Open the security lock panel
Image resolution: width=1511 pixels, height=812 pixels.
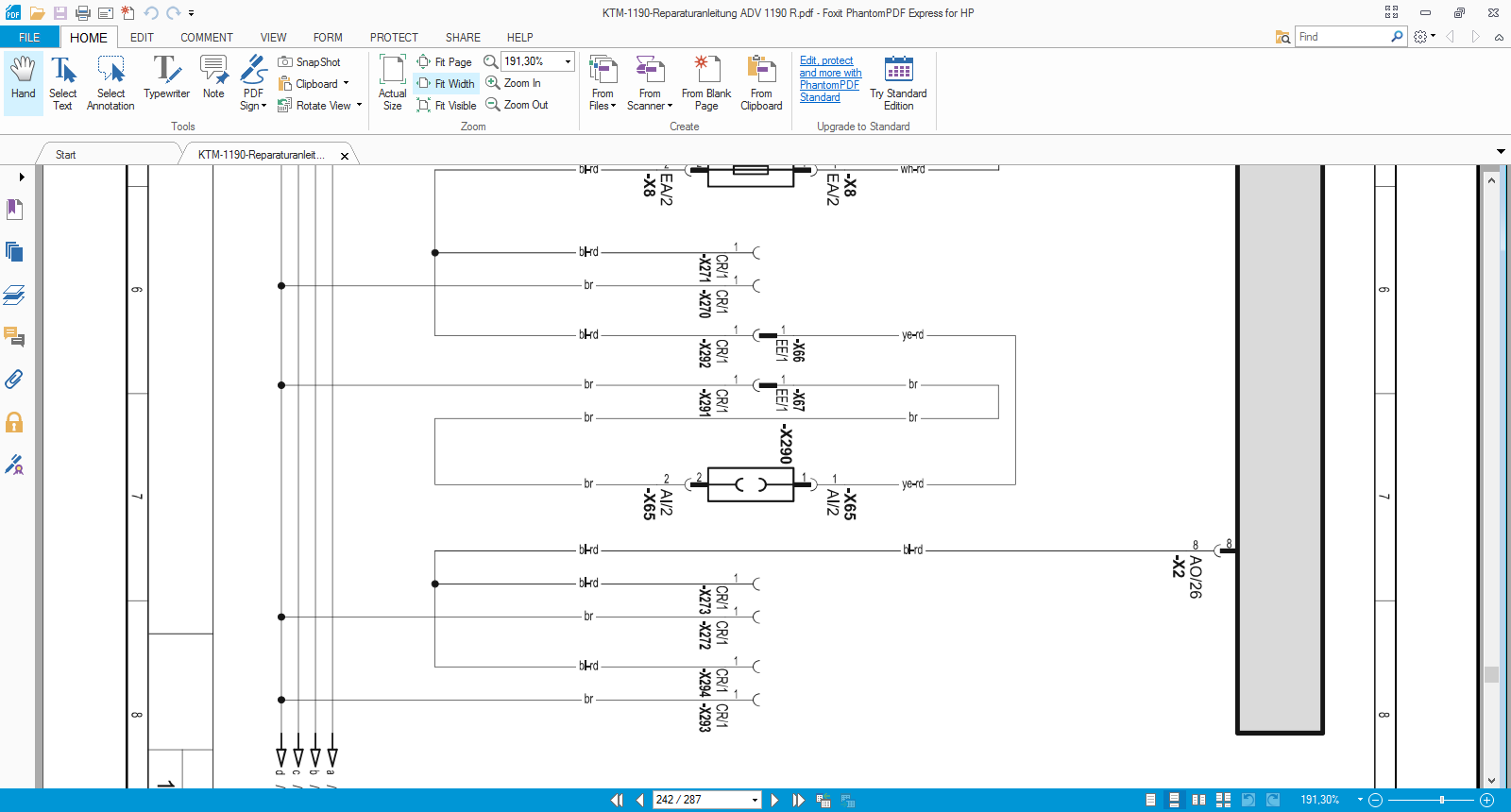(x=14, y=422)
